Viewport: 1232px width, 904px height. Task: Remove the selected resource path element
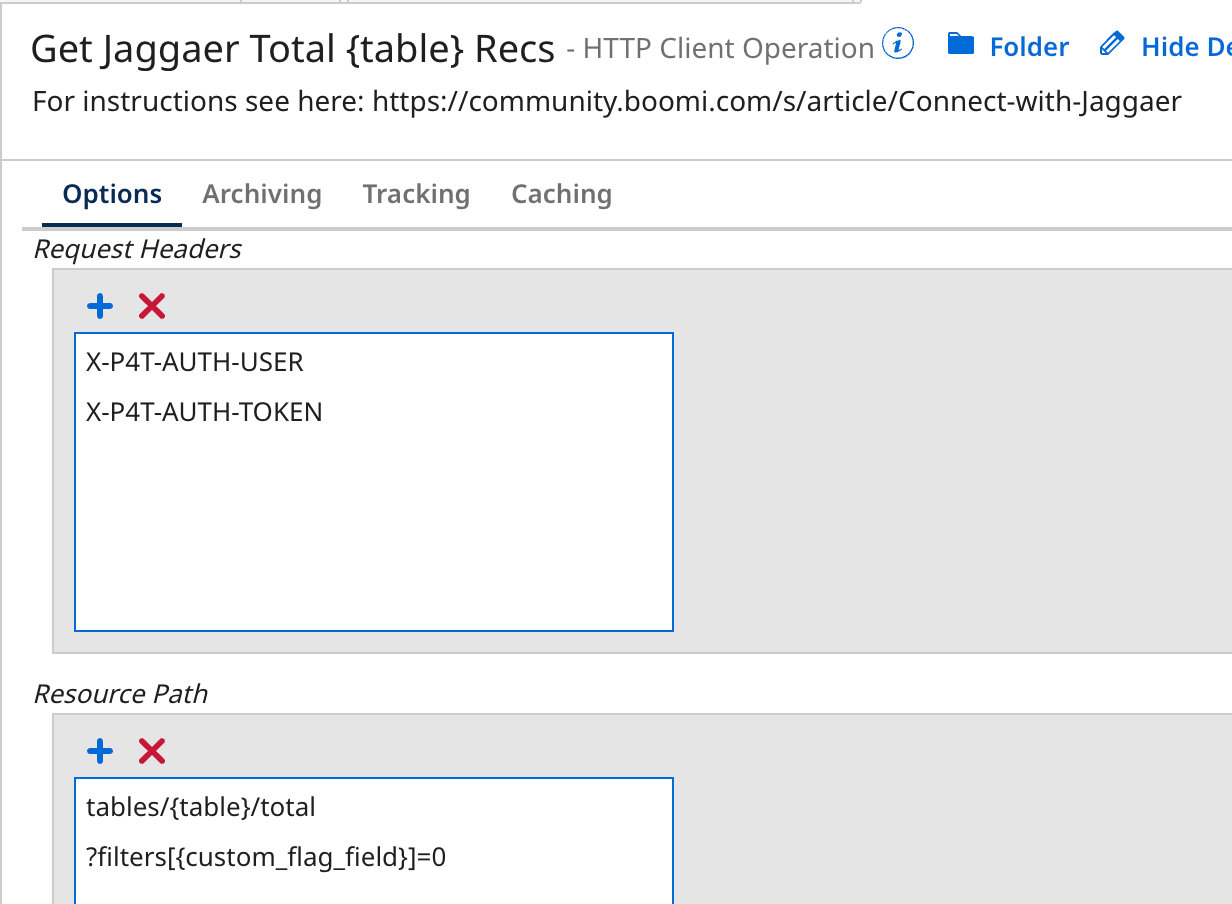pos(151,750)
